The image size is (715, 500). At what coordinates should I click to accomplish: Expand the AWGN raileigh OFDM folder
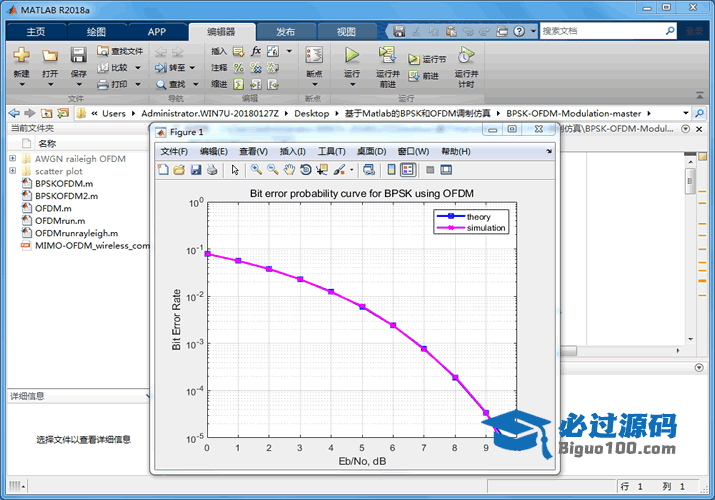(12, 158)
